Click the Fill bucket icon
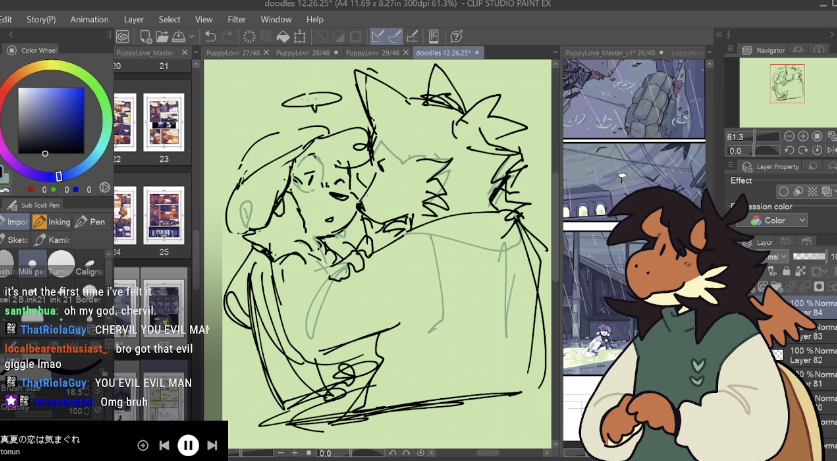 coord(283,36)
